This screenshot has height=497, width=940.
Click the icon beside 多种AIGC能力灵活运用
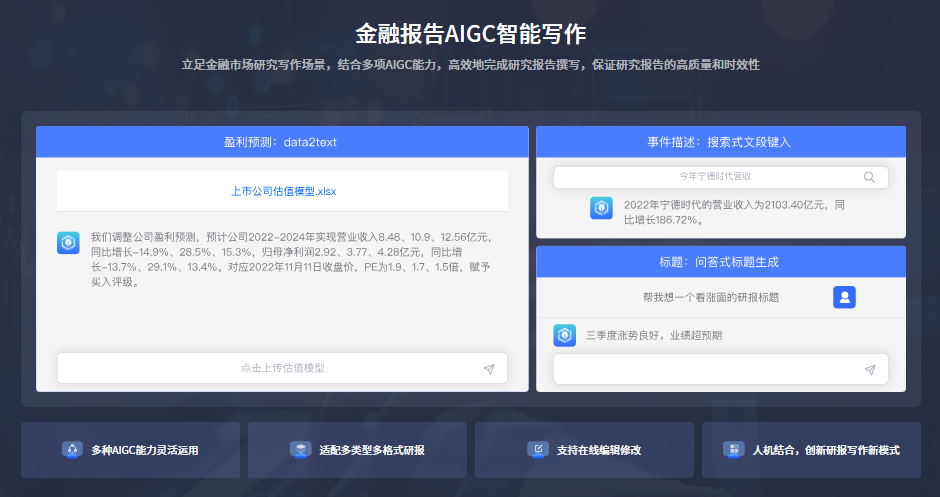click(x=73, y=450)
